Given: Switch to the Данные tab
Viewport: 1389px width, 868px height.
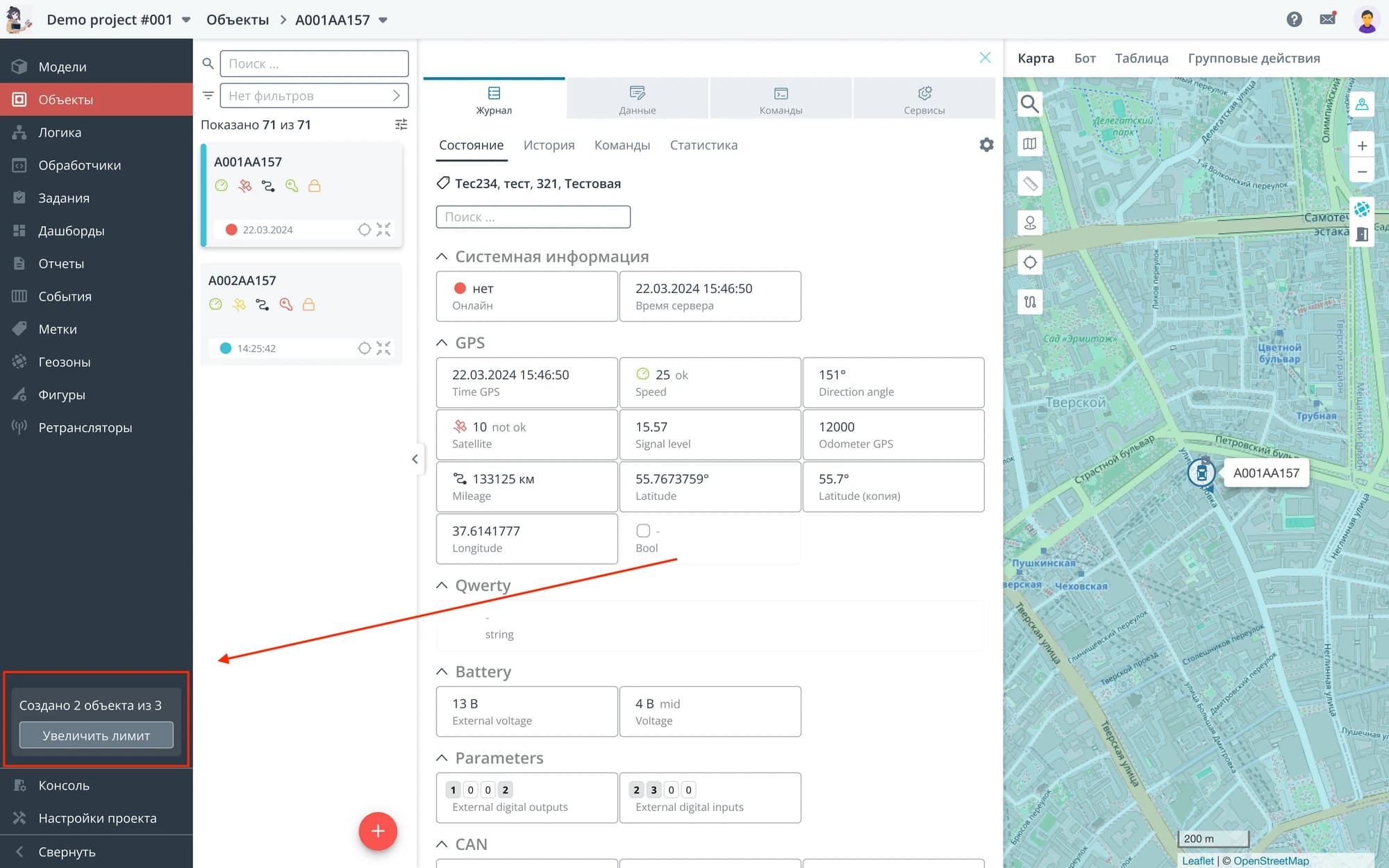Looking at the screenshot, I should tap(637, 99).
